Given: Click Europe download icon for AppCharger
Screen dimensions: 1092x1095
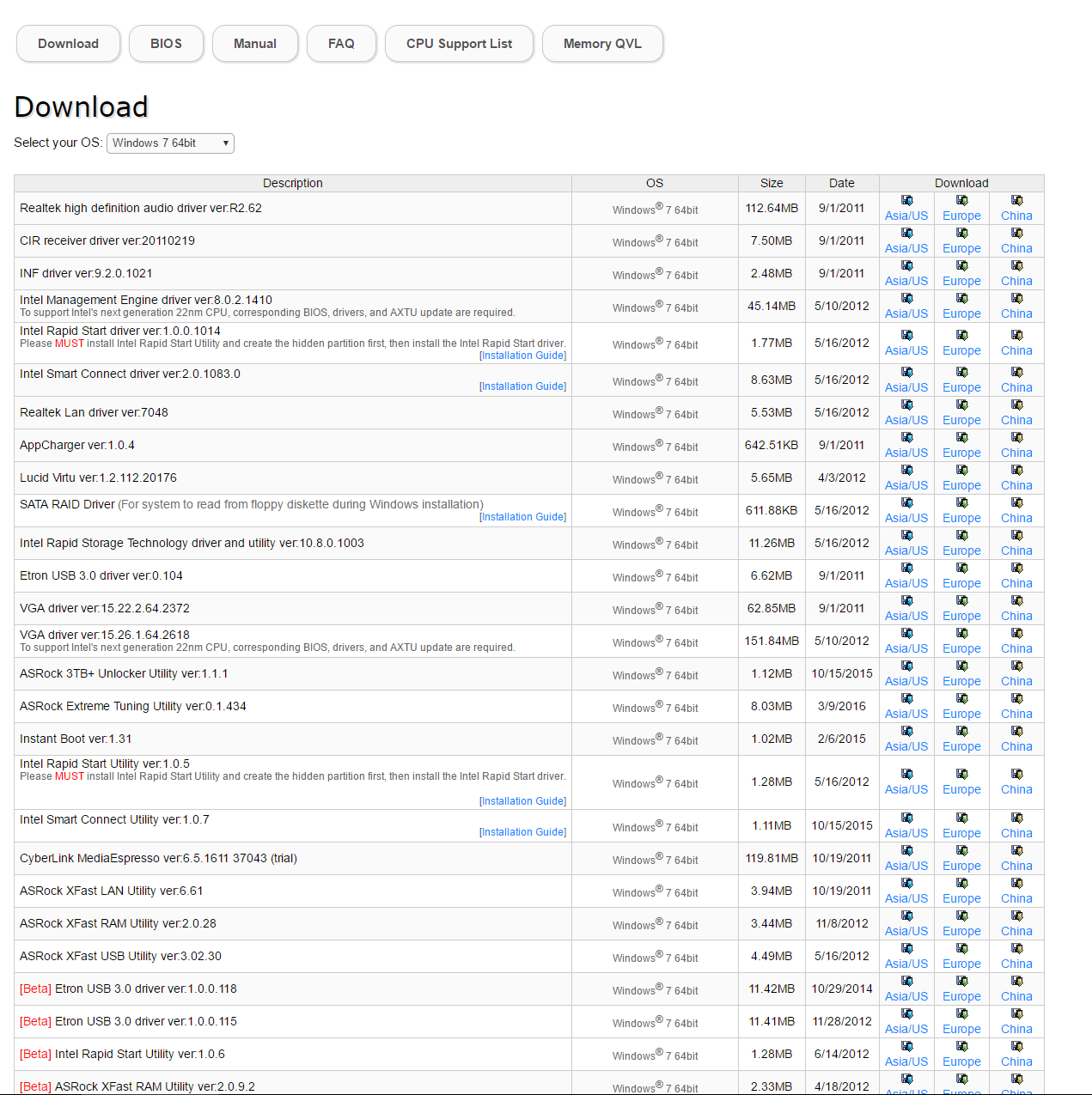Looking at the screenshot, I should point(961,437).
